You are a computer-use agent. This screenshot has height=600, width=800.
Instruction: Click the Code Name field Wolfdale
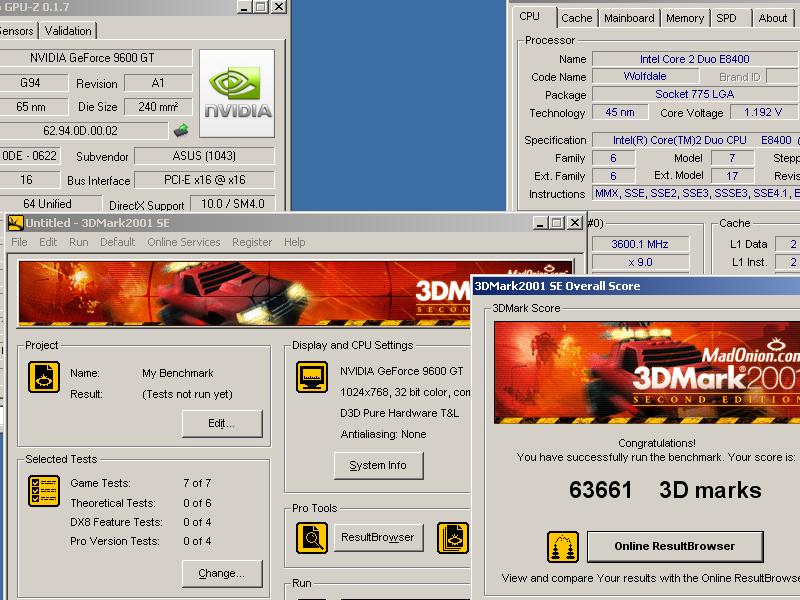[645, 77]
